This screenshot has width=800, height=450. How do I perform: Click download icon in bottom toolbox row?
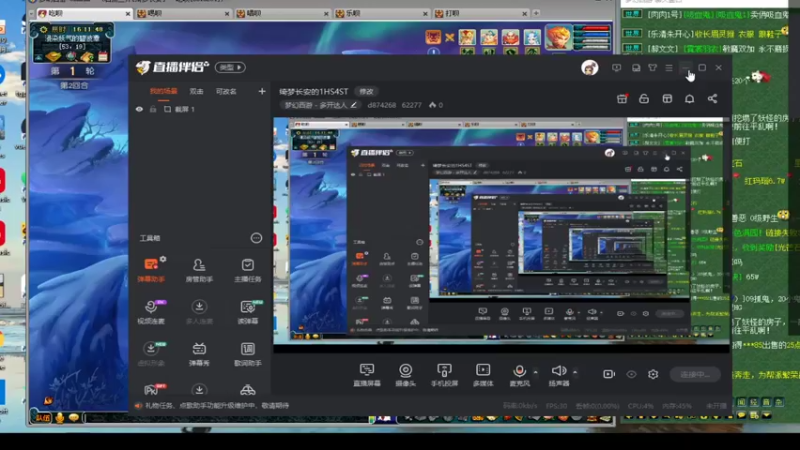click(199, 390)
